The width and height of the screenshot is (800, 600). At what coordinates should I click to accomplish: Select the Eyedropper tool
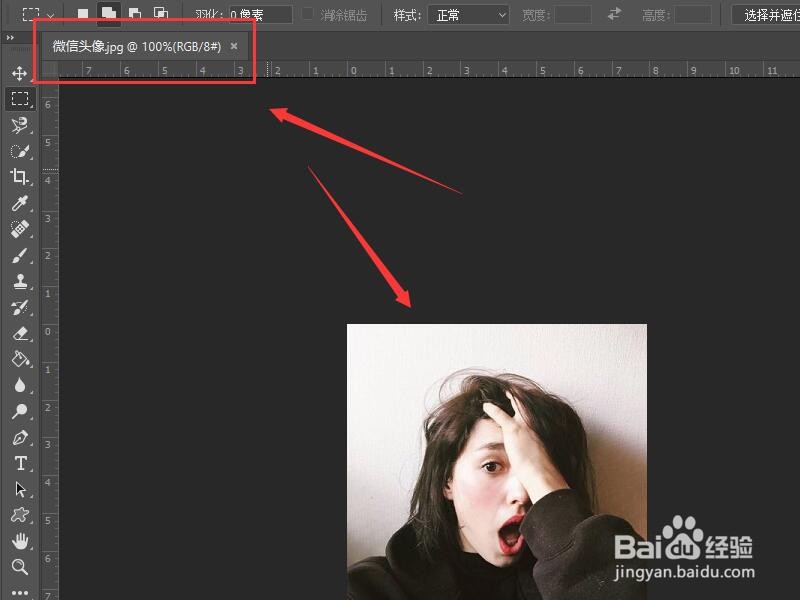[x=19, y=203]
